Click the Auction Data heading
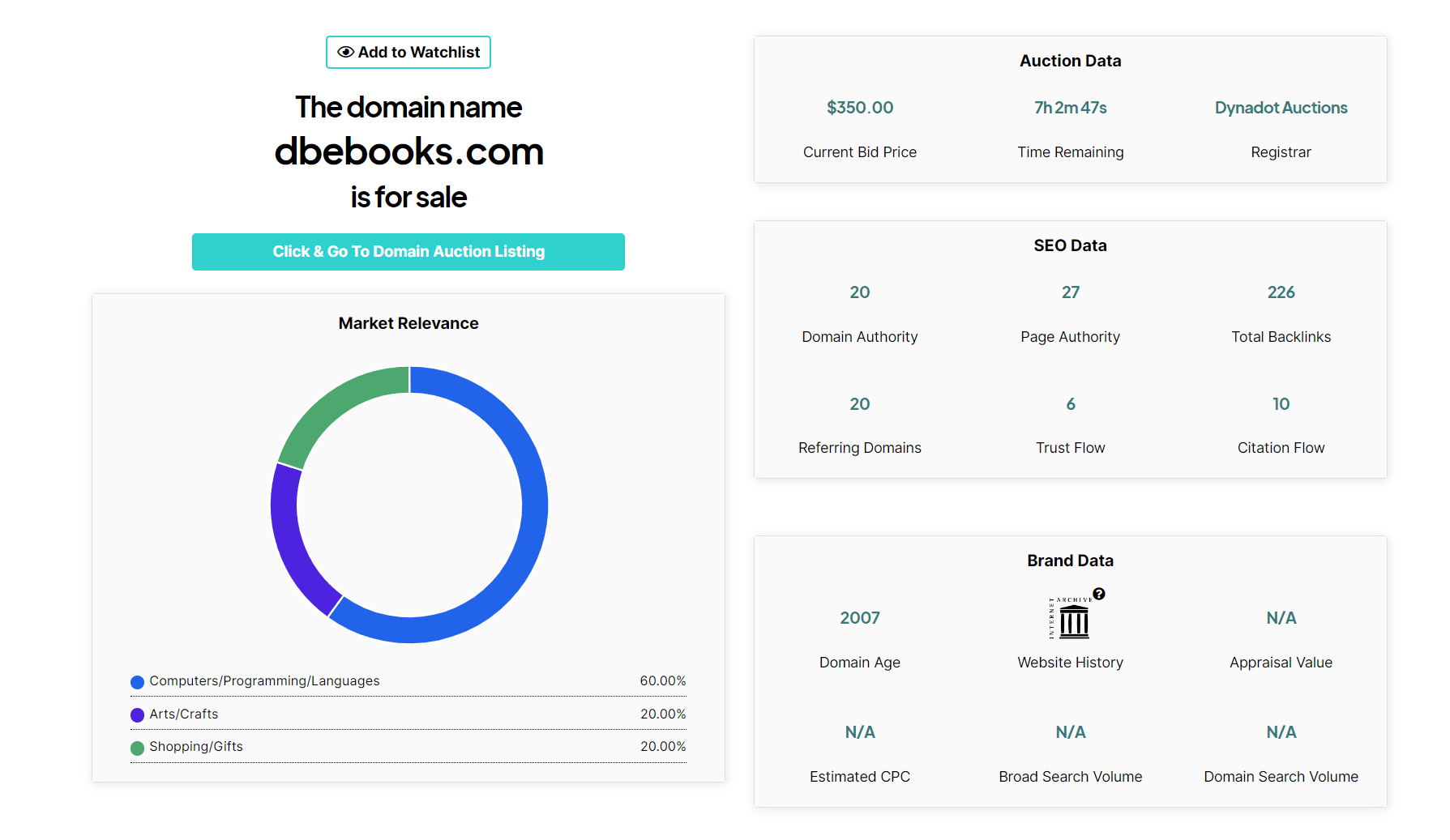This screenshot has width=1450, height=840. tap(1070, 61)
